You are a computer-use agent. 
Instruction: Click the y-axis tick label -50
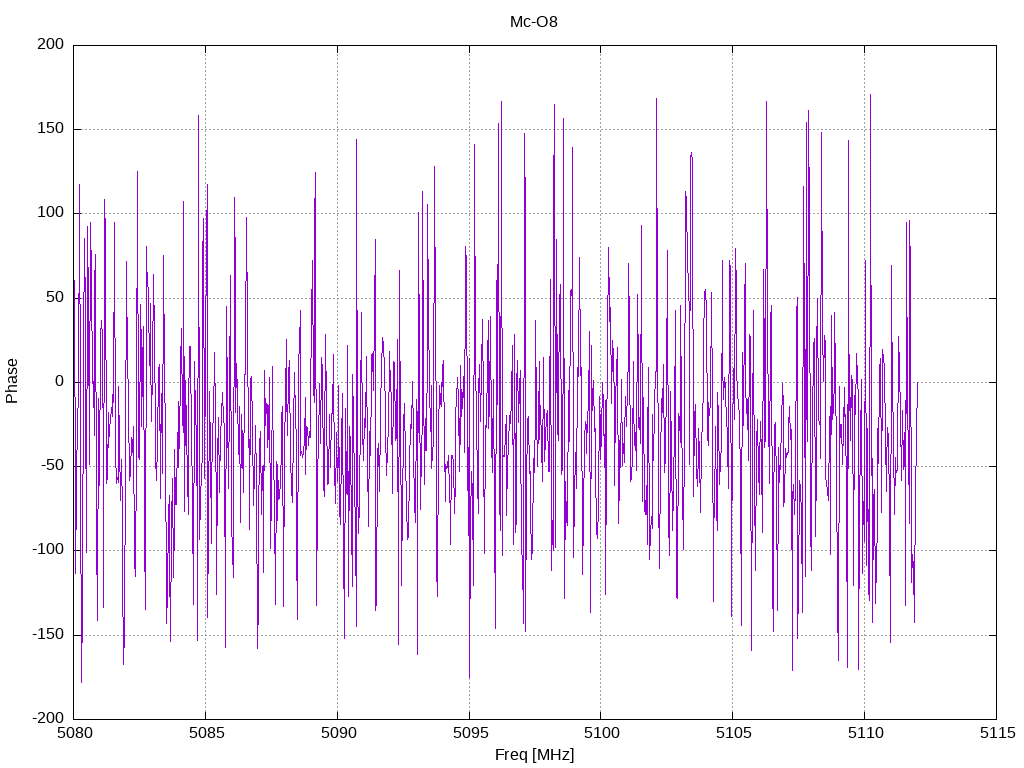click(x=52, y=466)
